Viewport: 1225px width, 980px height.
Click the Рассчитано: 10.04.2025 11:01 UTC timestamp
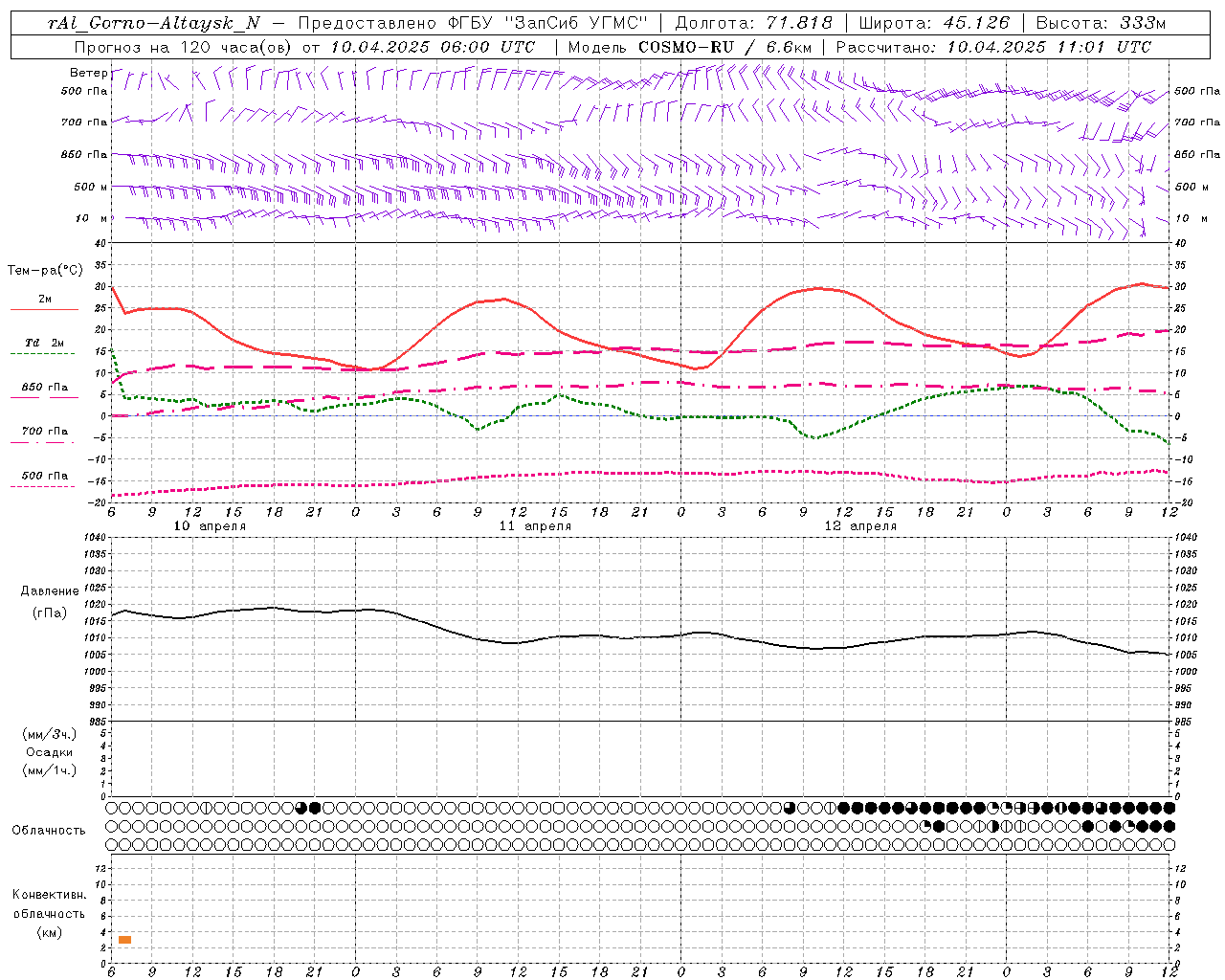point(993,47)
